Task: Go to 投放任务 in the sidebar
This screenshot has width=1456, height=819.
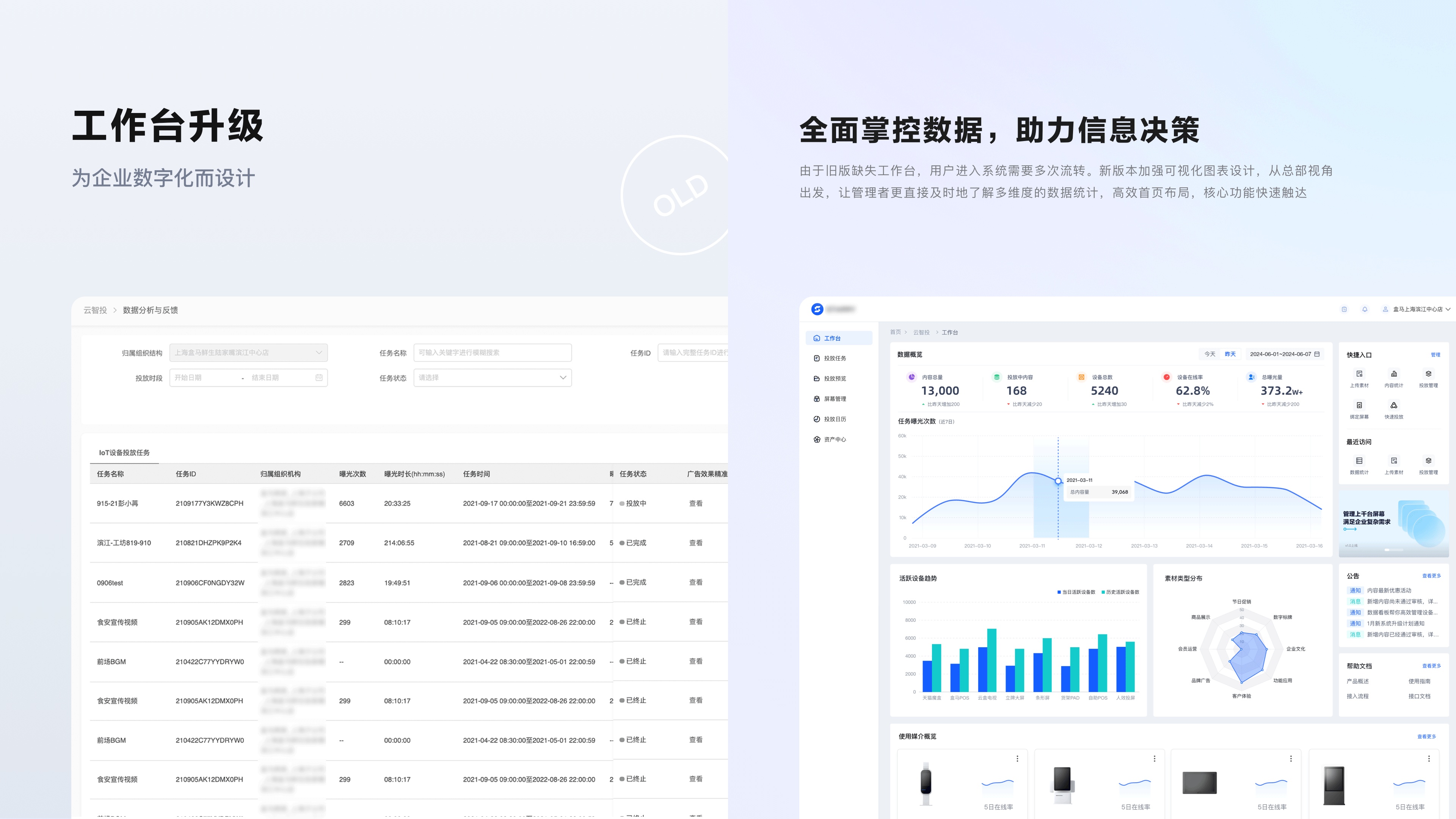Action: pyautogui.click(x=834, y=358)
